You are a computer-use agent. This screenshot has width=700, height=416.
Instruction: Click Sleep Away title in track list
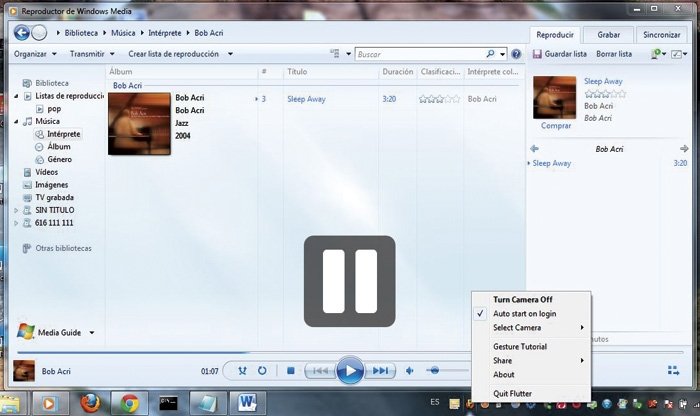pos(306,99)
